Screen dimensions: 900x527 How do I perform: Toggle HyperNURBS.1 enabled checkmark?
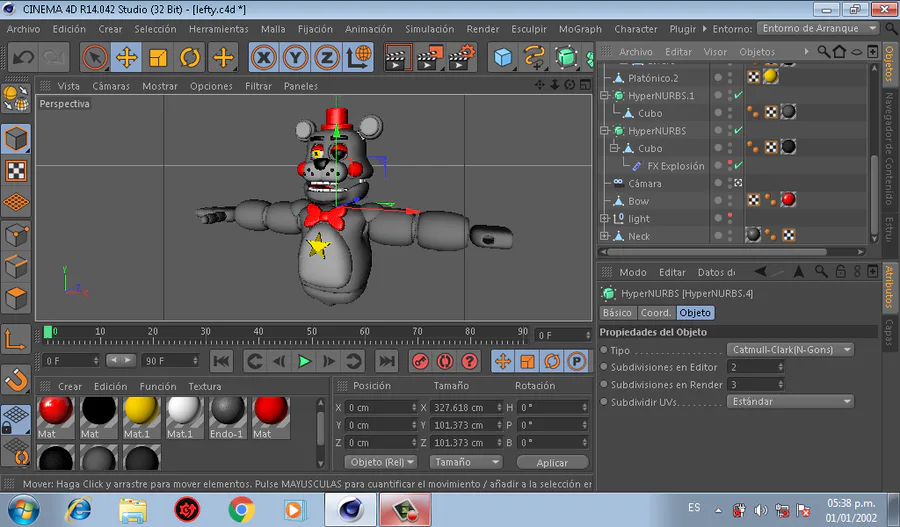739,95
